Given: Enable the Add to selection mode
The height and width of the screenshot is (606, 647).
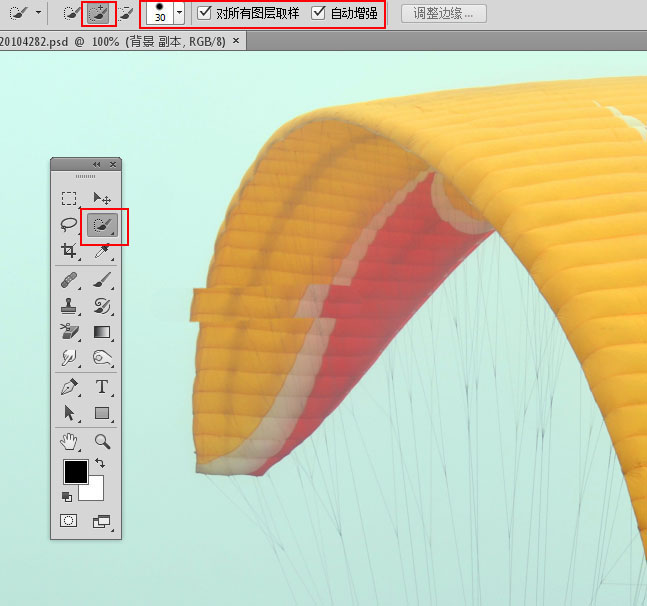Looking at the screenshot, I should (98, 13).
